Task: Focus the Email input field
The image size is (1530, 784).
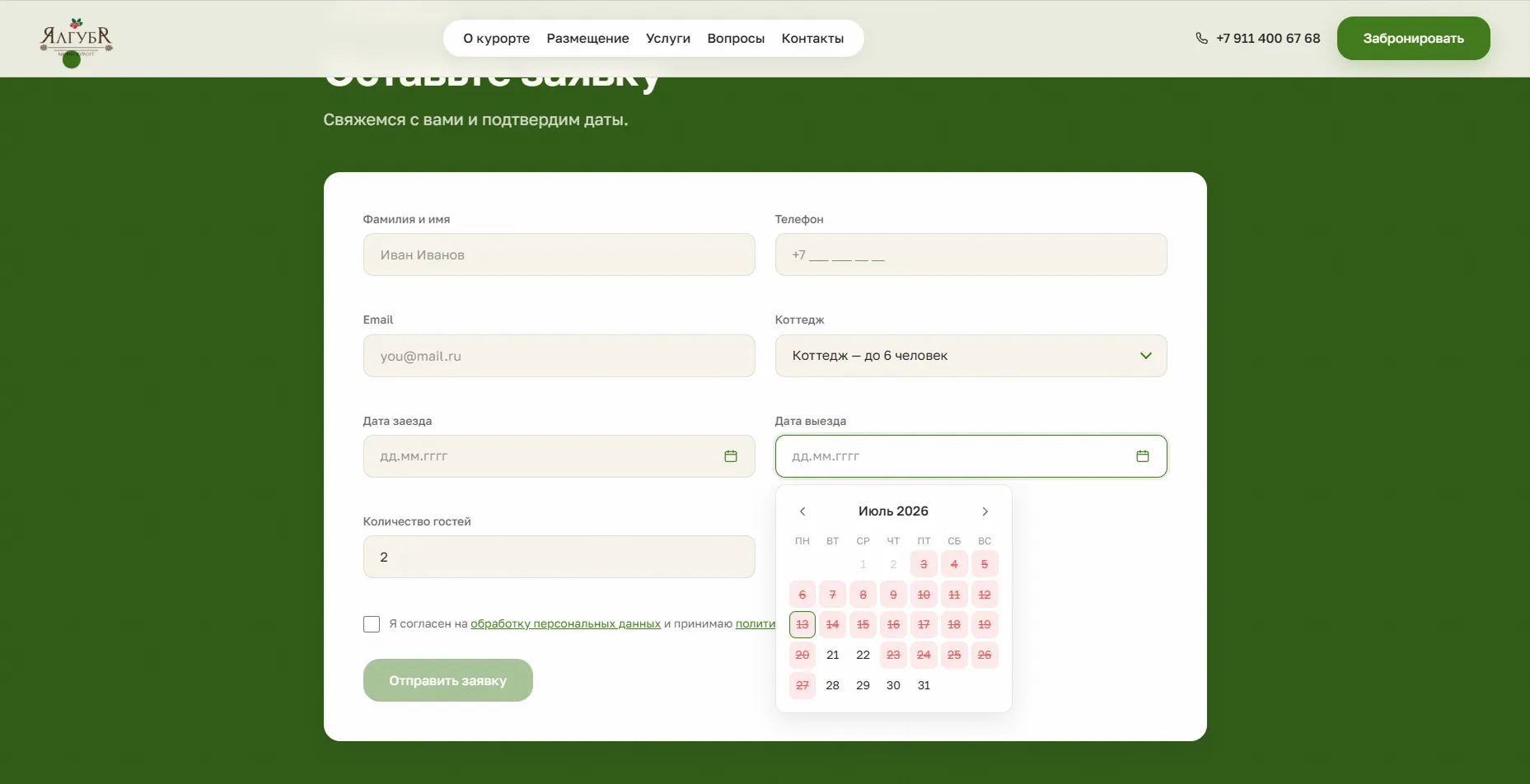Action: (x=559, y=356)
